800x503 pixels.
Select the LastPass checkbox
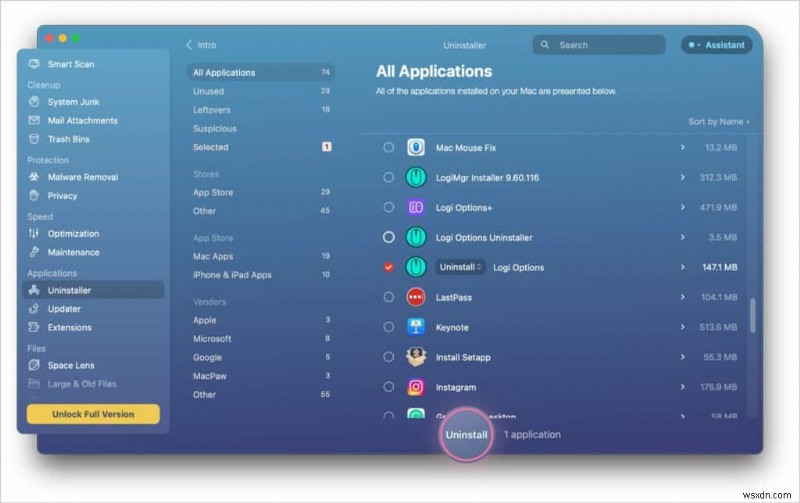point(389,297)
